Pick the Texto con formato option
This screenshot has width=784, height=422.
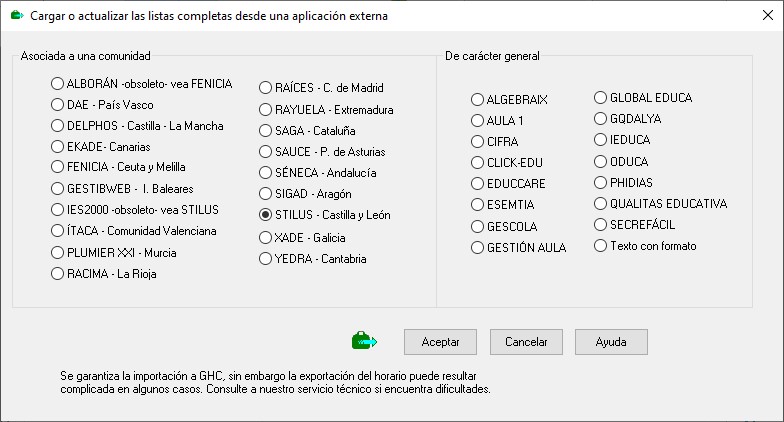(645, 246)
